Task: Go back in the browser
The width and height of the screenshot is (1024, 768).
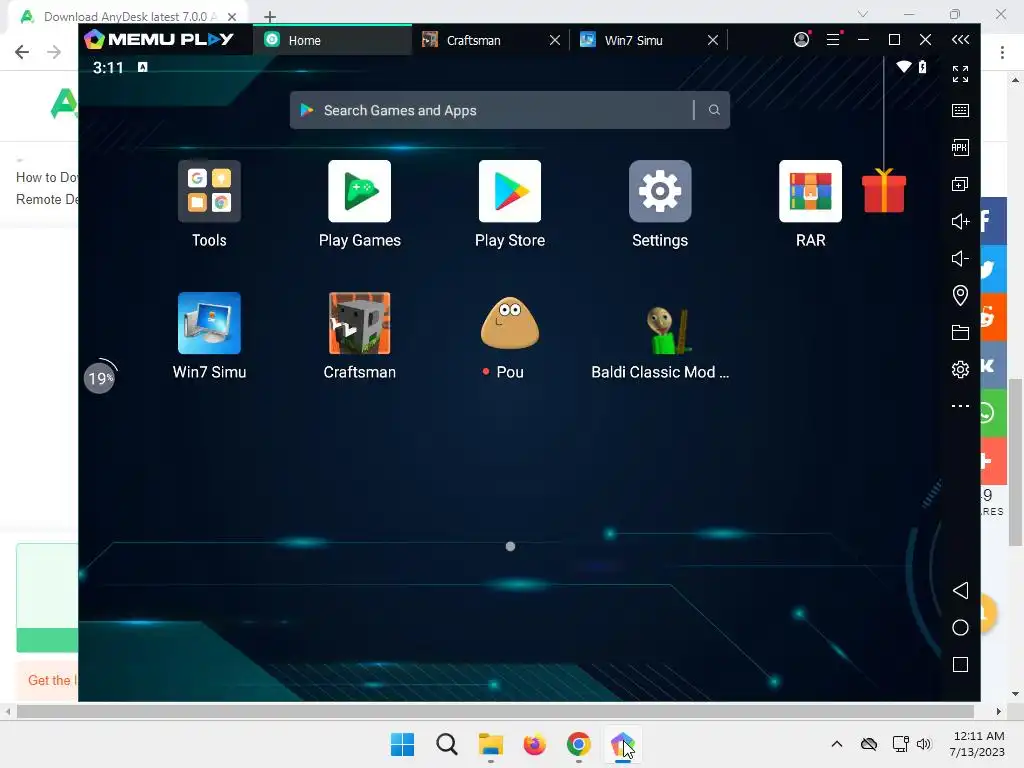Action: 22,52
